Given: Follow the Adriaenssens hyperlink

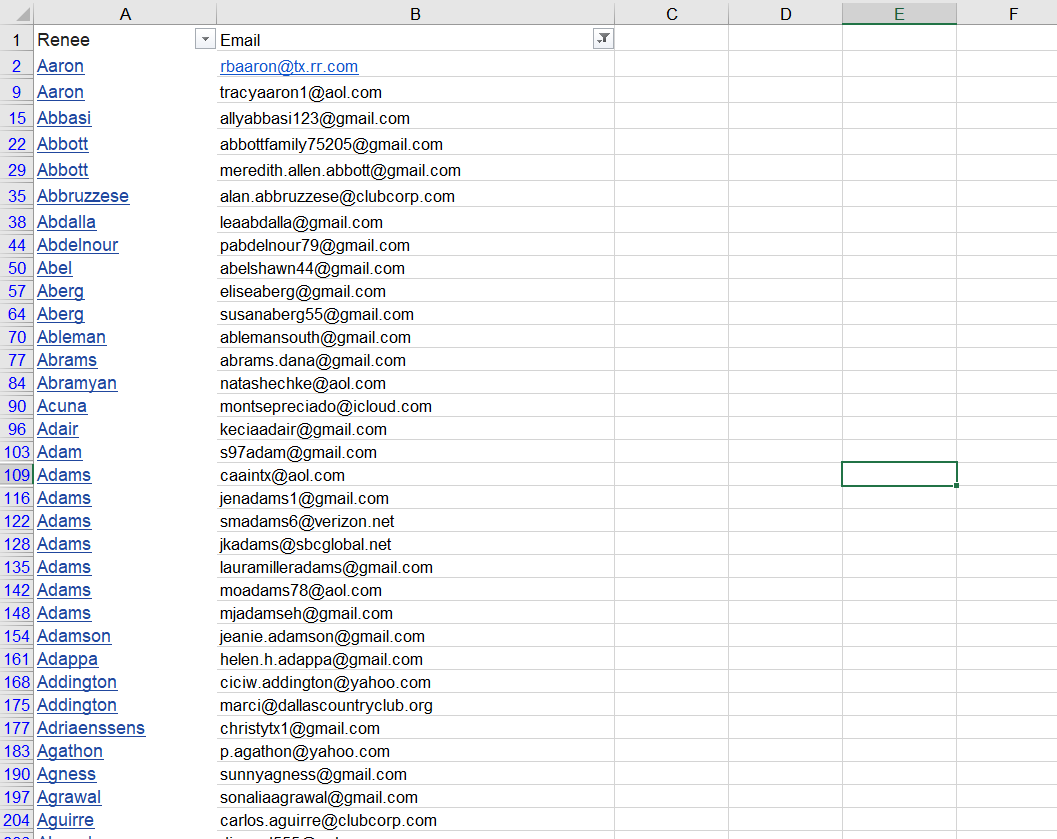Looking at the screenshot, I should click(x=91, y=728).
